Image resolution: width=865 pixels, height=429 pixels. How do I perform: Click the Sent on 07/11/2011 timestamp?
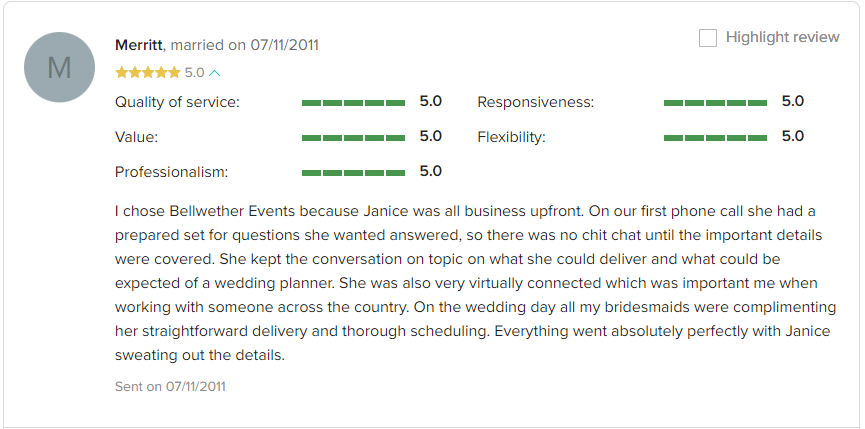(x=170, y=386)
